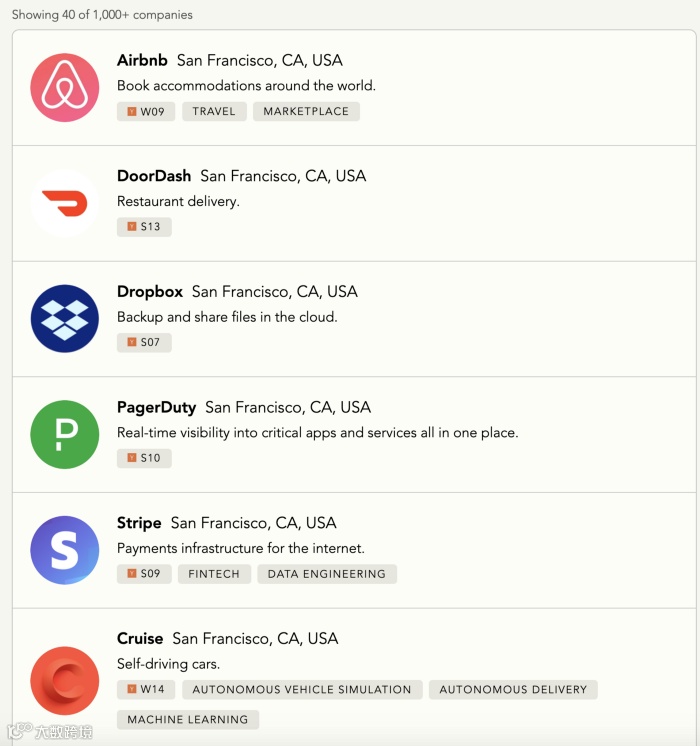Select the MACHINE LEARNING tag
The height and width of the screenshot is (746, 700).
coord(188,719)
